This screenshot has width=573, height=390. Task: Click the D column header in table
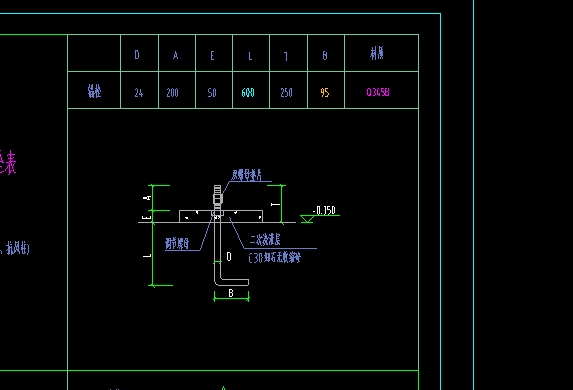pyautogui.click(x=137, y=55)
